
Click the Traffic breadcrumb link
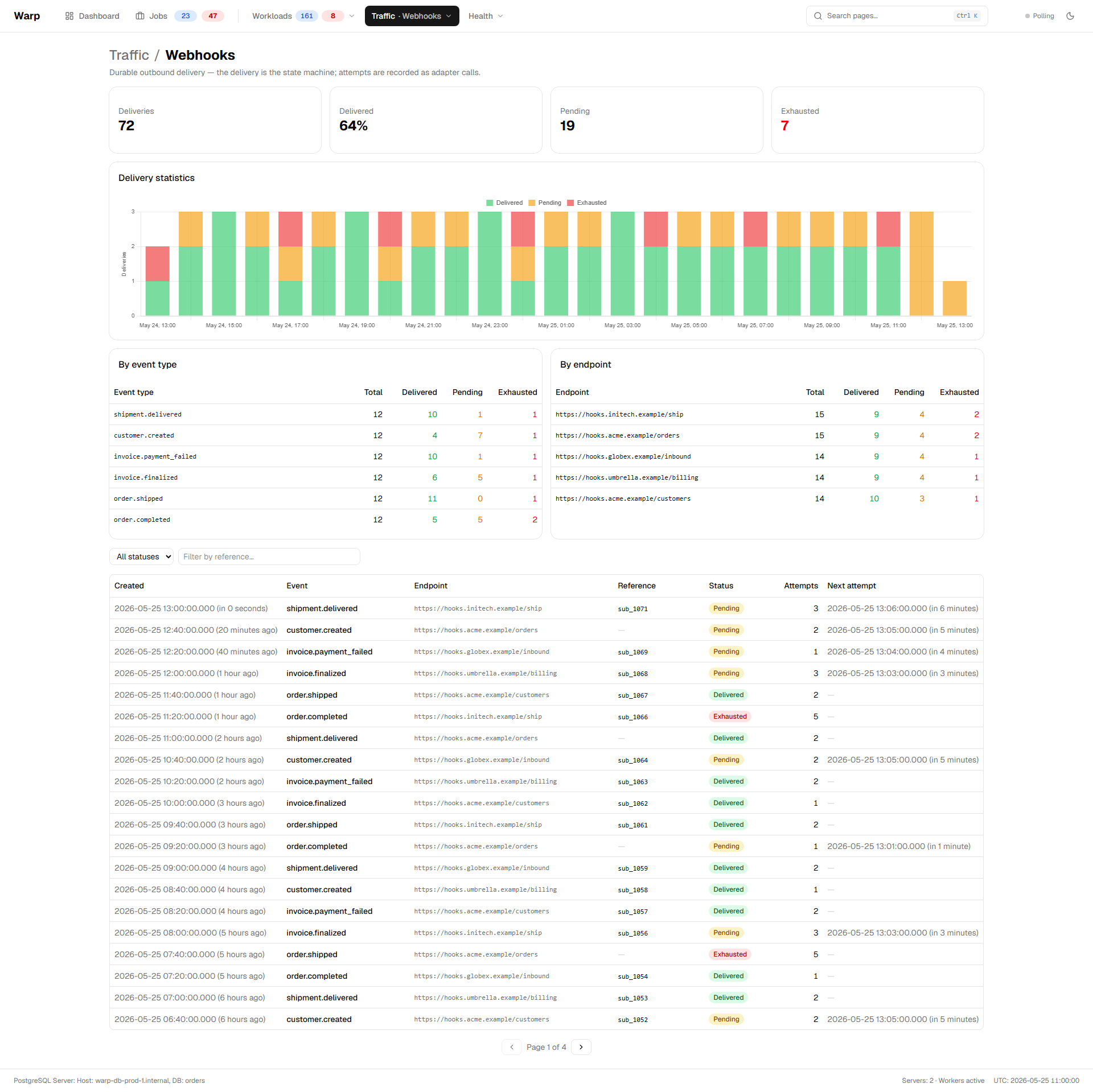point(129,55)
